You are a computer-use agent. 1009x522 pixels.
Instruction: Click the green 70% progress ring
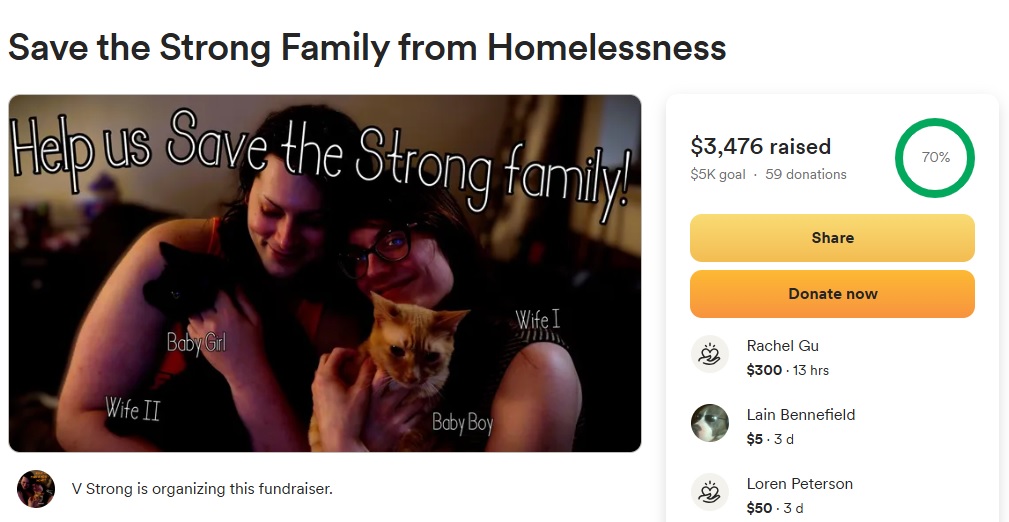click(935, 158)
